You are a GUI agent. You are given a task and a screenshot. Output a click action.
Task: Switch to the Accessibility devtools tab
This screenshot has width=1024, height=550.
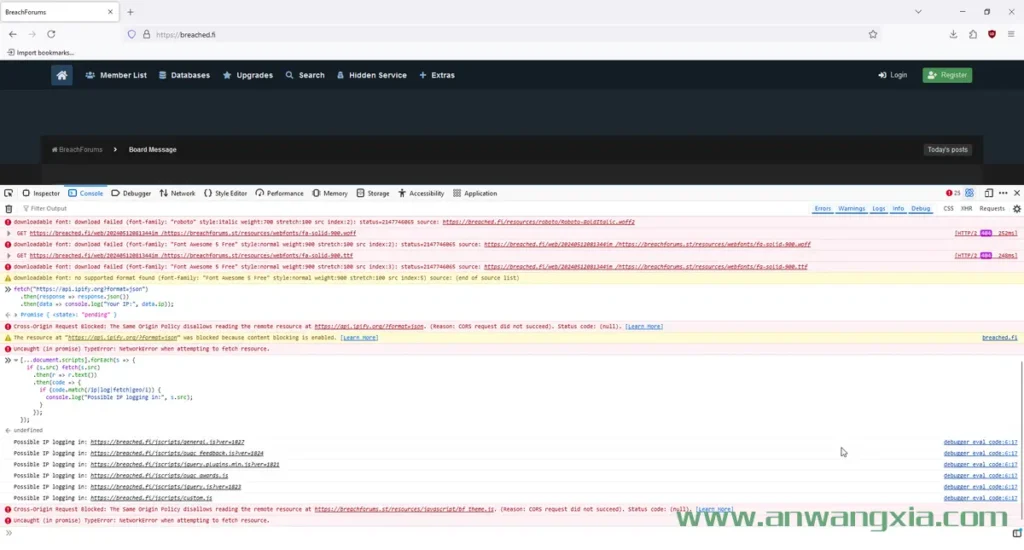pos(421,193)
